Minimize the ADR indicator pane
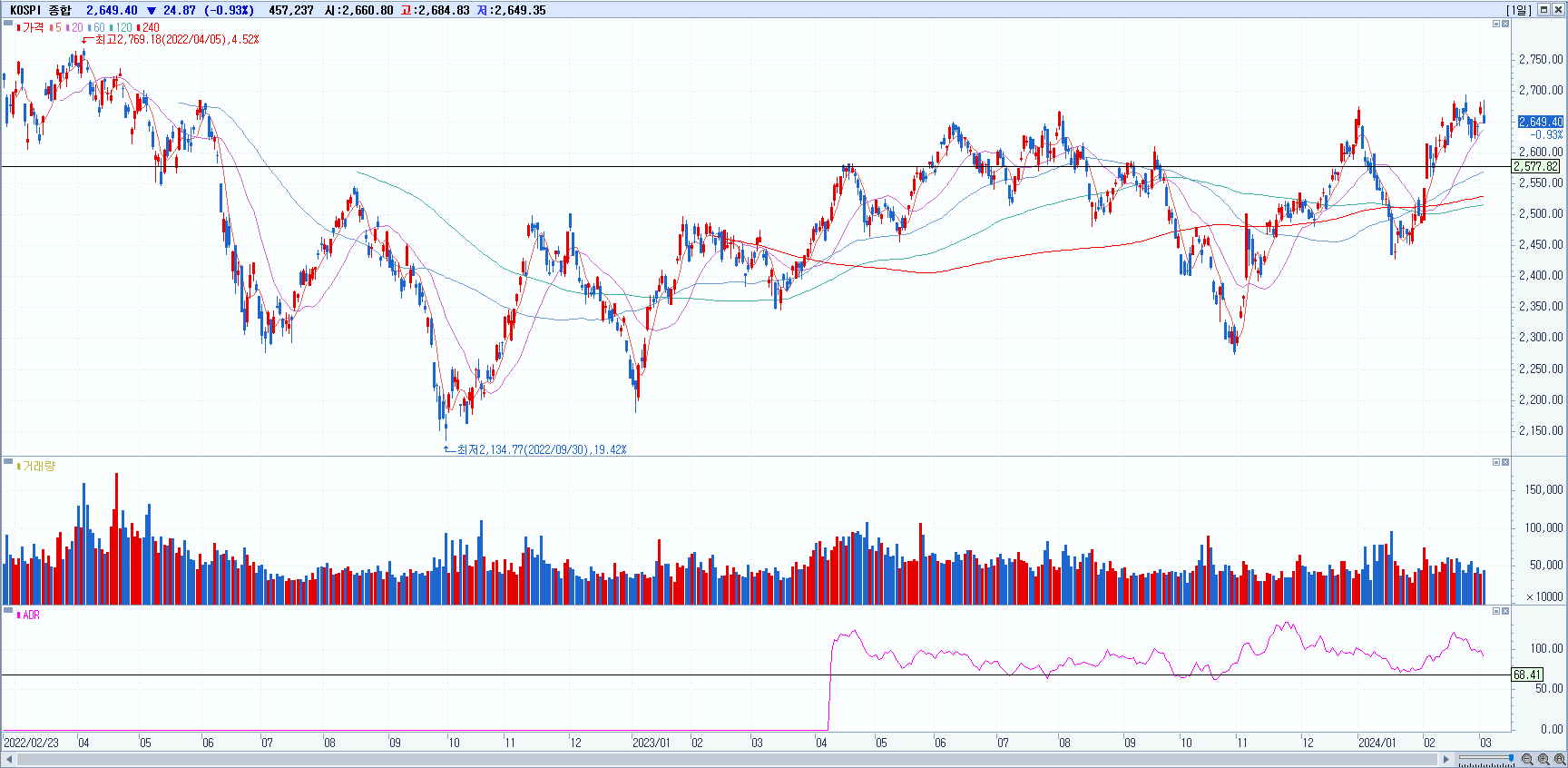Viewport: 1568px width, 768px height. 1496,611
